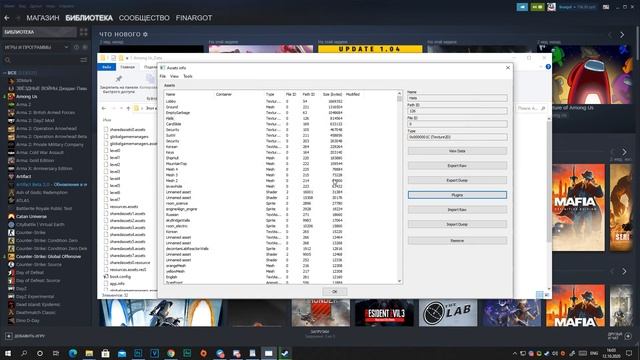Click the View Data button

click(x=457, y=151)
